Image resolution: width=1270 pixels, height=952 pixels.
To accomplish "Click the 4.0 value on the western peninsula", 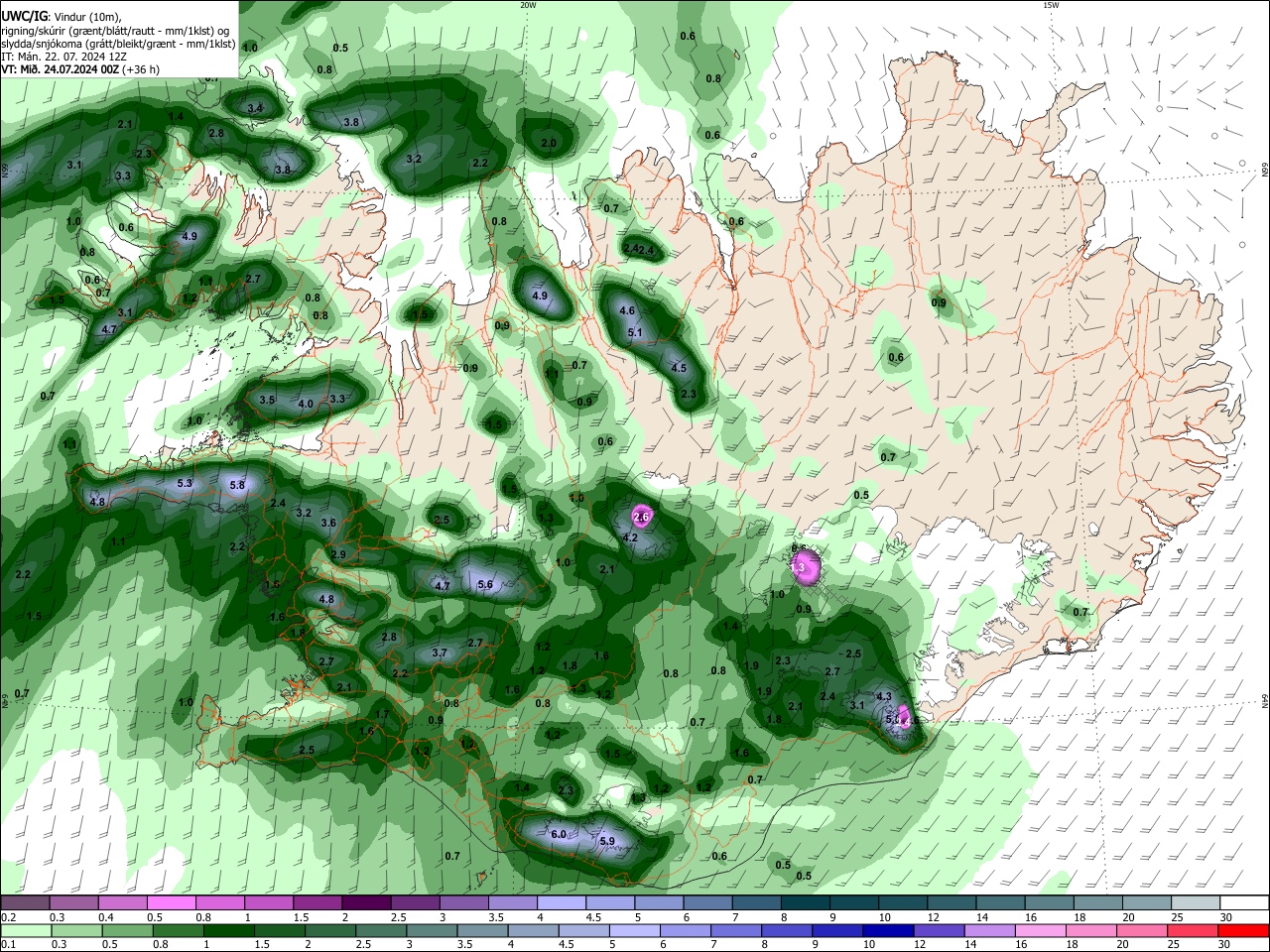I will 306,404.
